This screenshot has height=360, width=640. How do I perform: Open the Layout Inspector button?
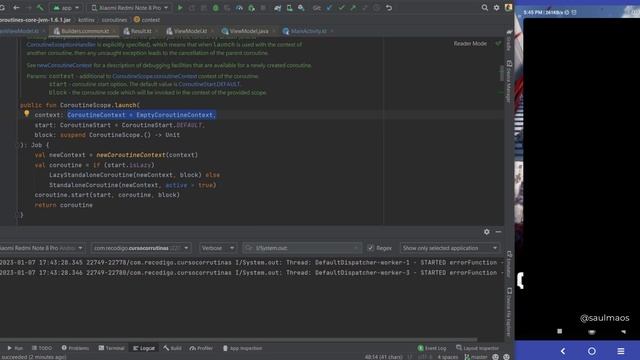[477, 348]
